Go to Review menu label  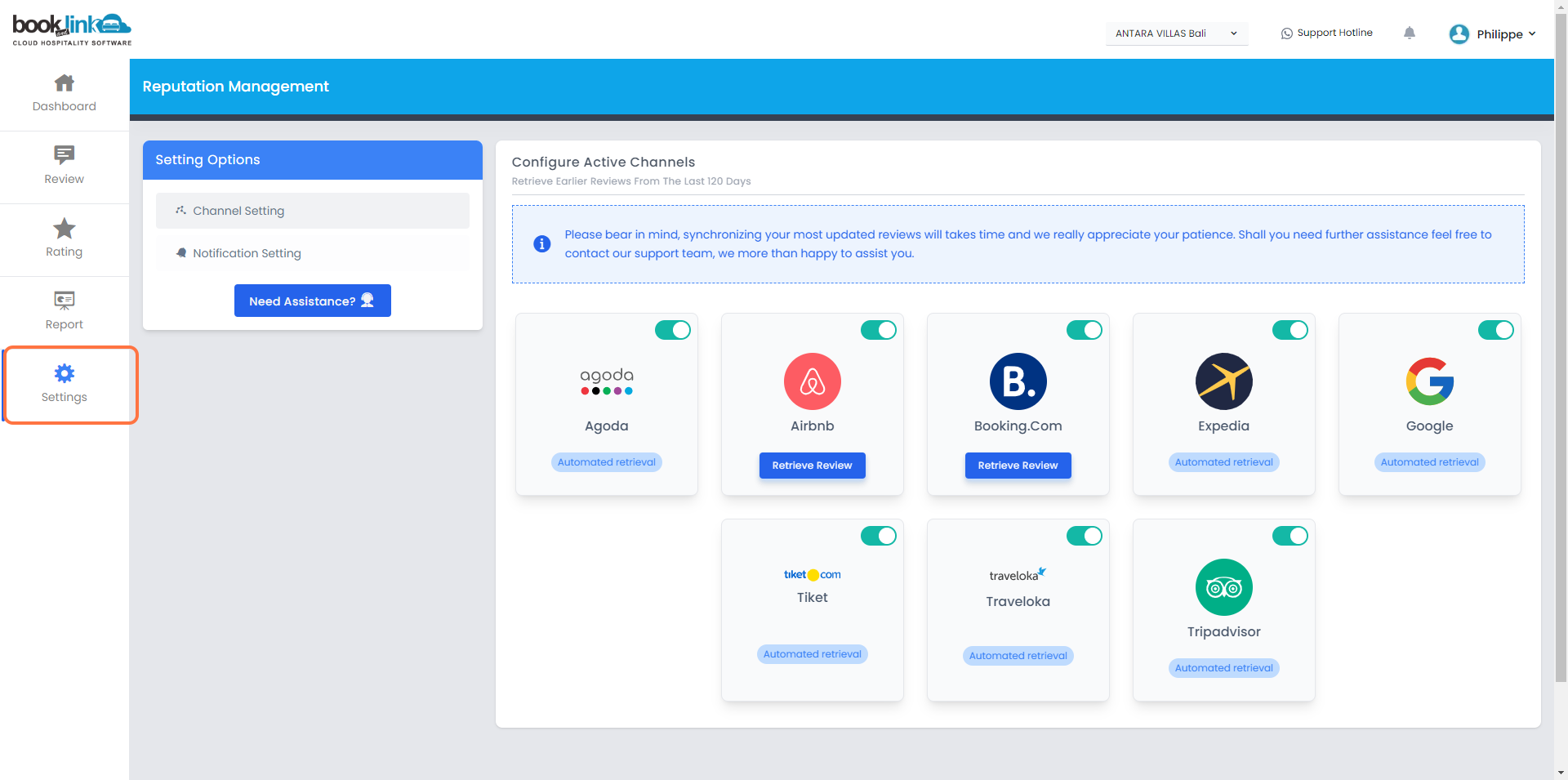pos(65,179)
